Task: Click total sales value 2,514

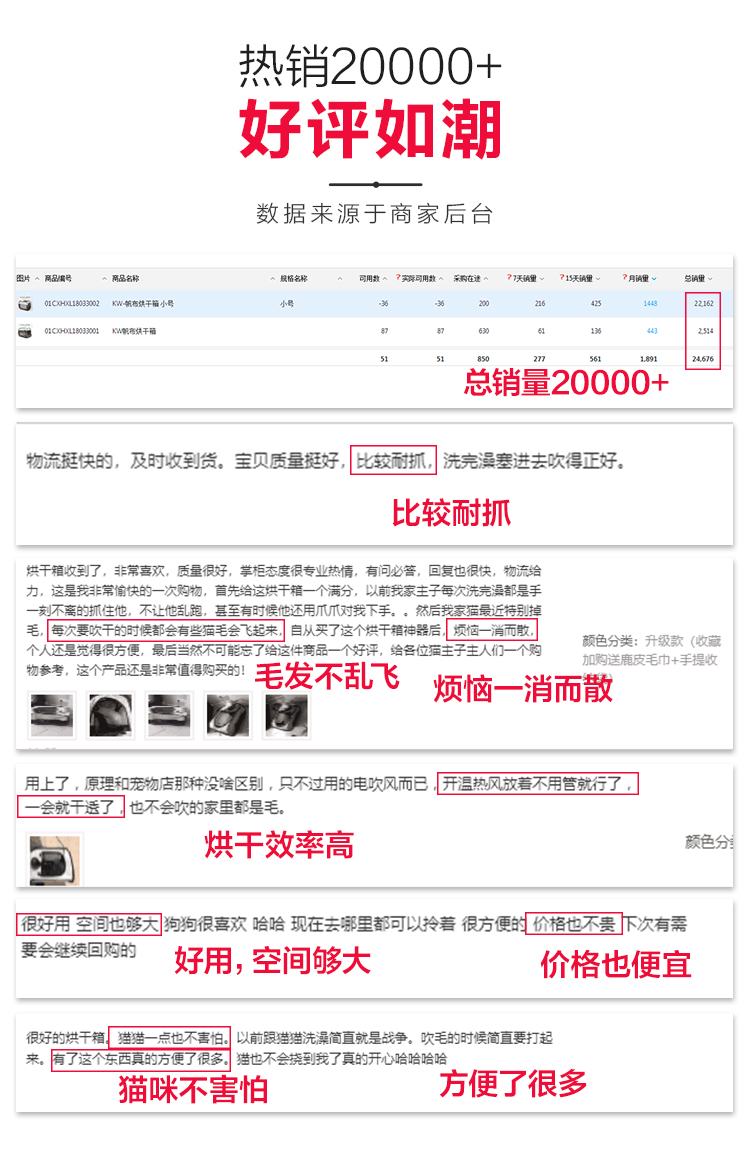Action: [x=705, y=331]
